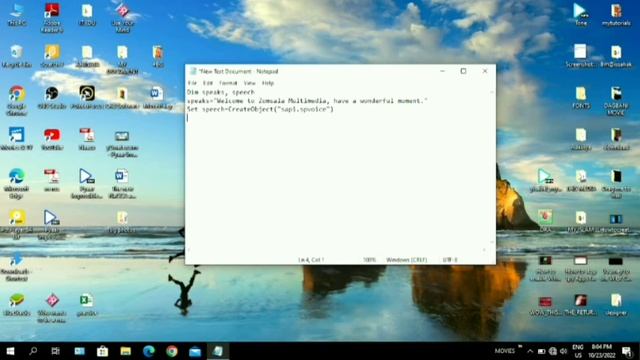
Task: Select the THE RETUR... video icon
Action: point(580,304)
